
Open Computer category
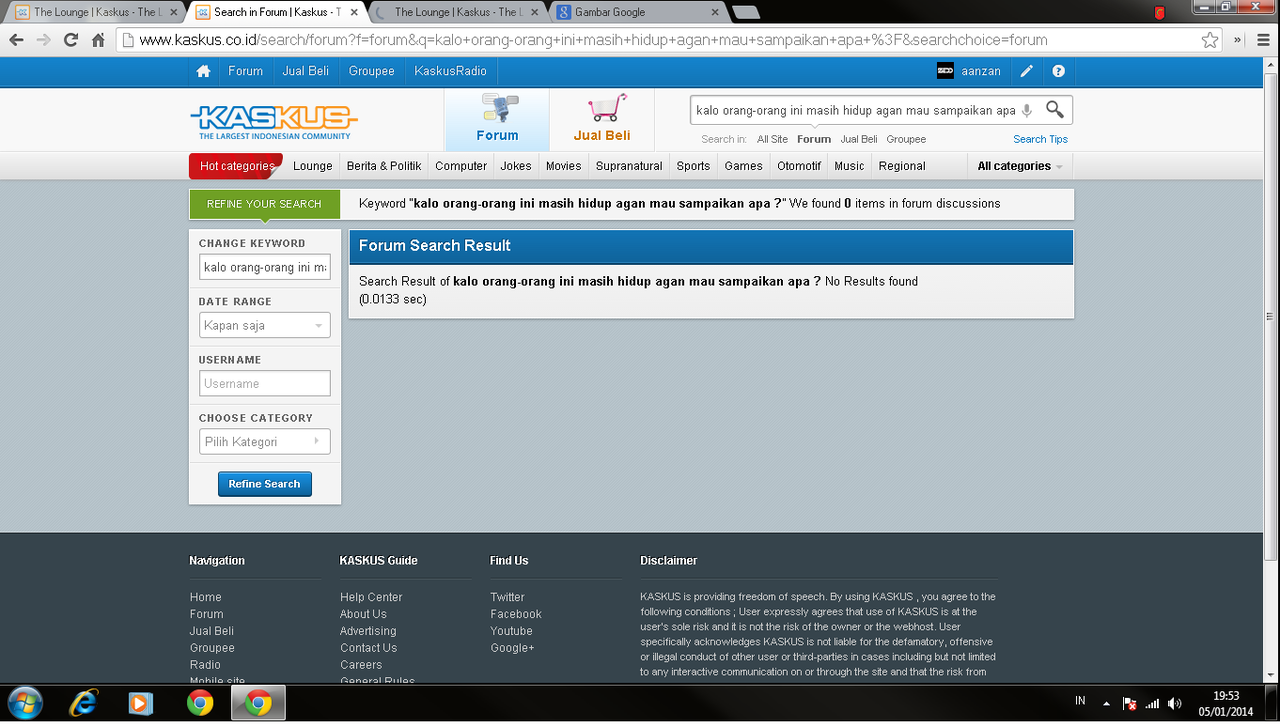[x=461, y=166]
